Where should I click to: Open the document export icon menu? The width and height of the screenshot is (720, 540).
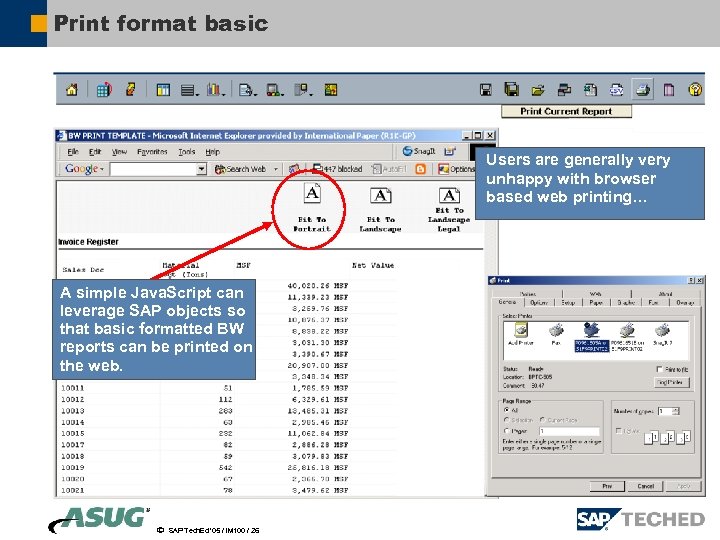coord(248,90)
